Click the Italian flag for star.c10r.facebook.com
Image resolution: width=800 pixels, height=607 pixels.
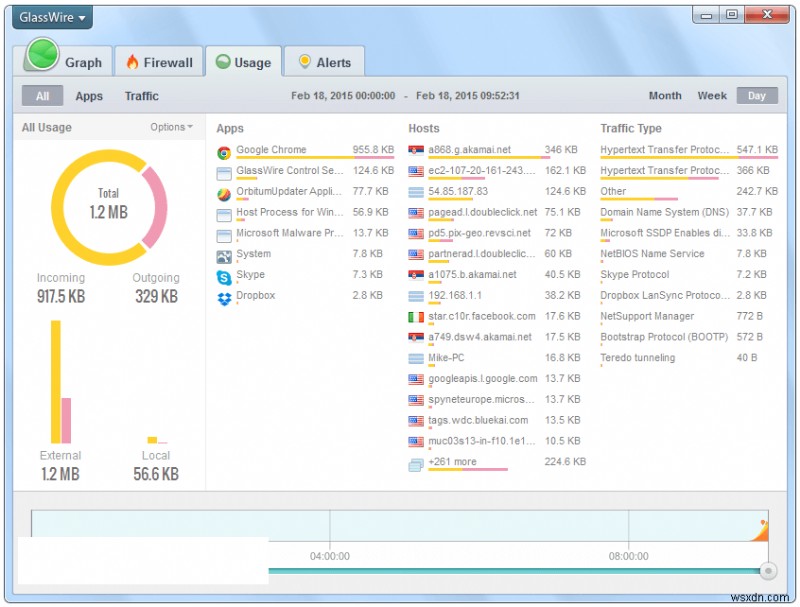[x=416, y=317]
